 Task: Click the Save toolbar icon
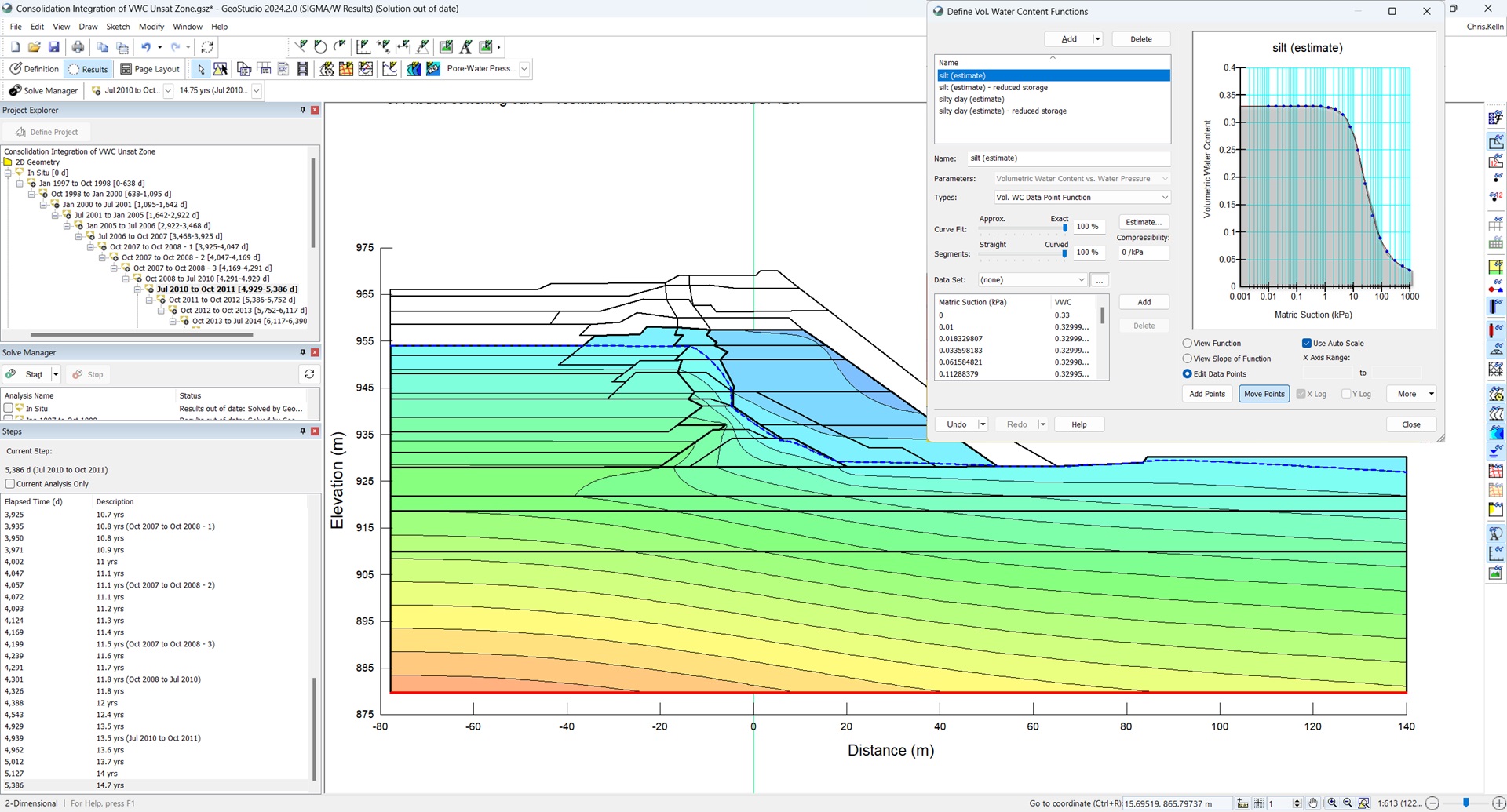coord(53,46)
